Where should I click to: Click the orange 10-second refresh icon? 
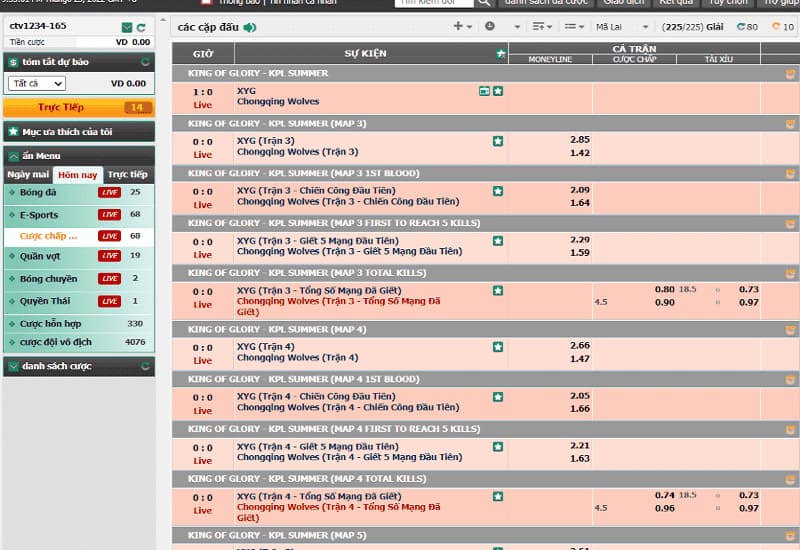point(783,27)
